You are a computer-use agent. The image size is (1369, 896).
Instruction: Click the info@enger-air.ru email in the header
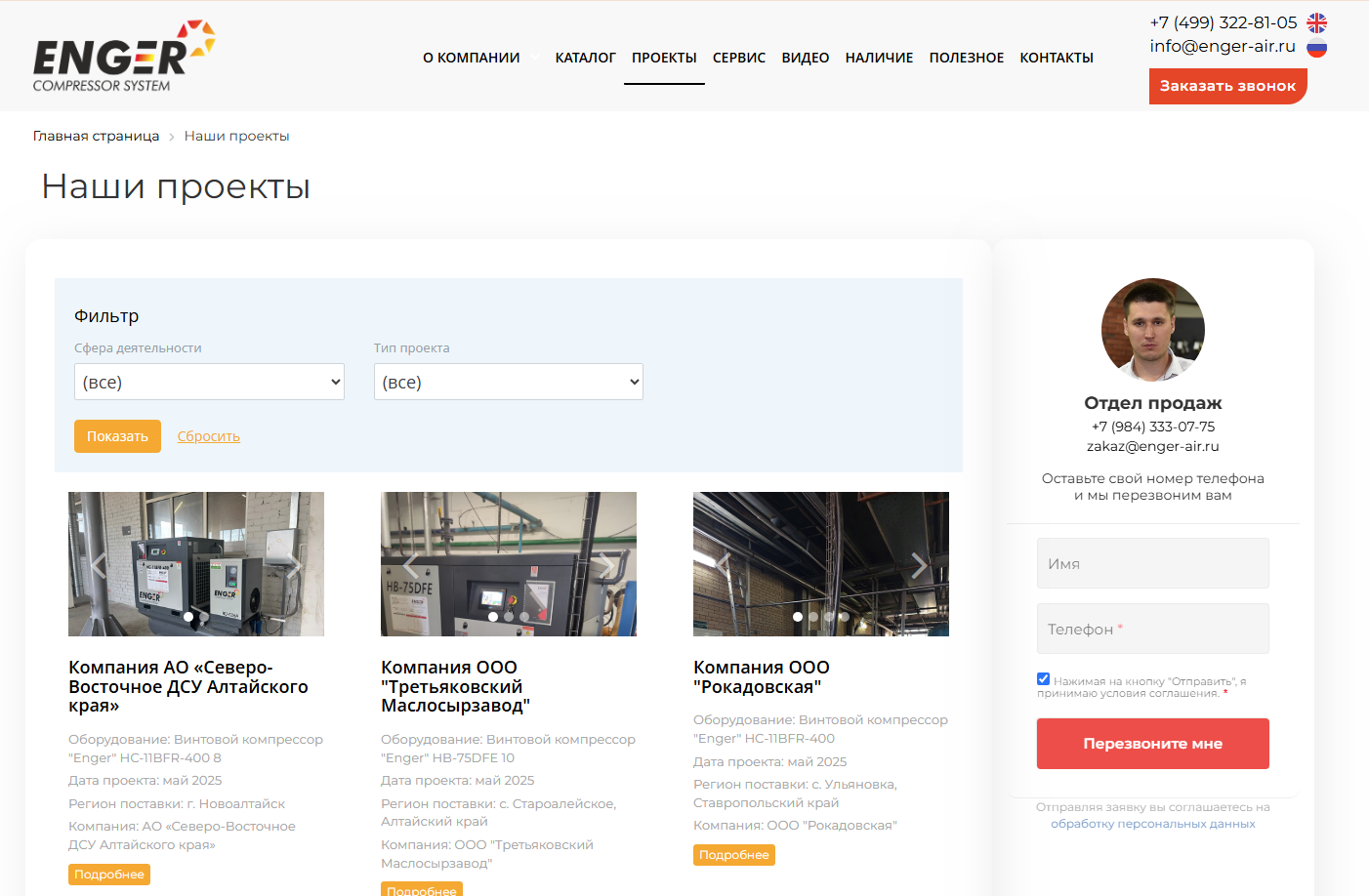click(x=1223, y=46)
